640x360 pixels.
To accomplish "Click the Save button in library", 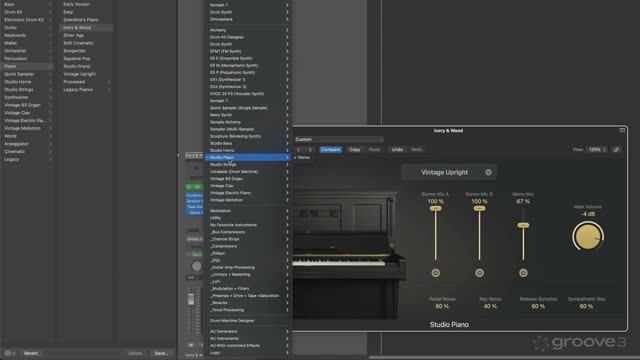I will coord(161,353).
